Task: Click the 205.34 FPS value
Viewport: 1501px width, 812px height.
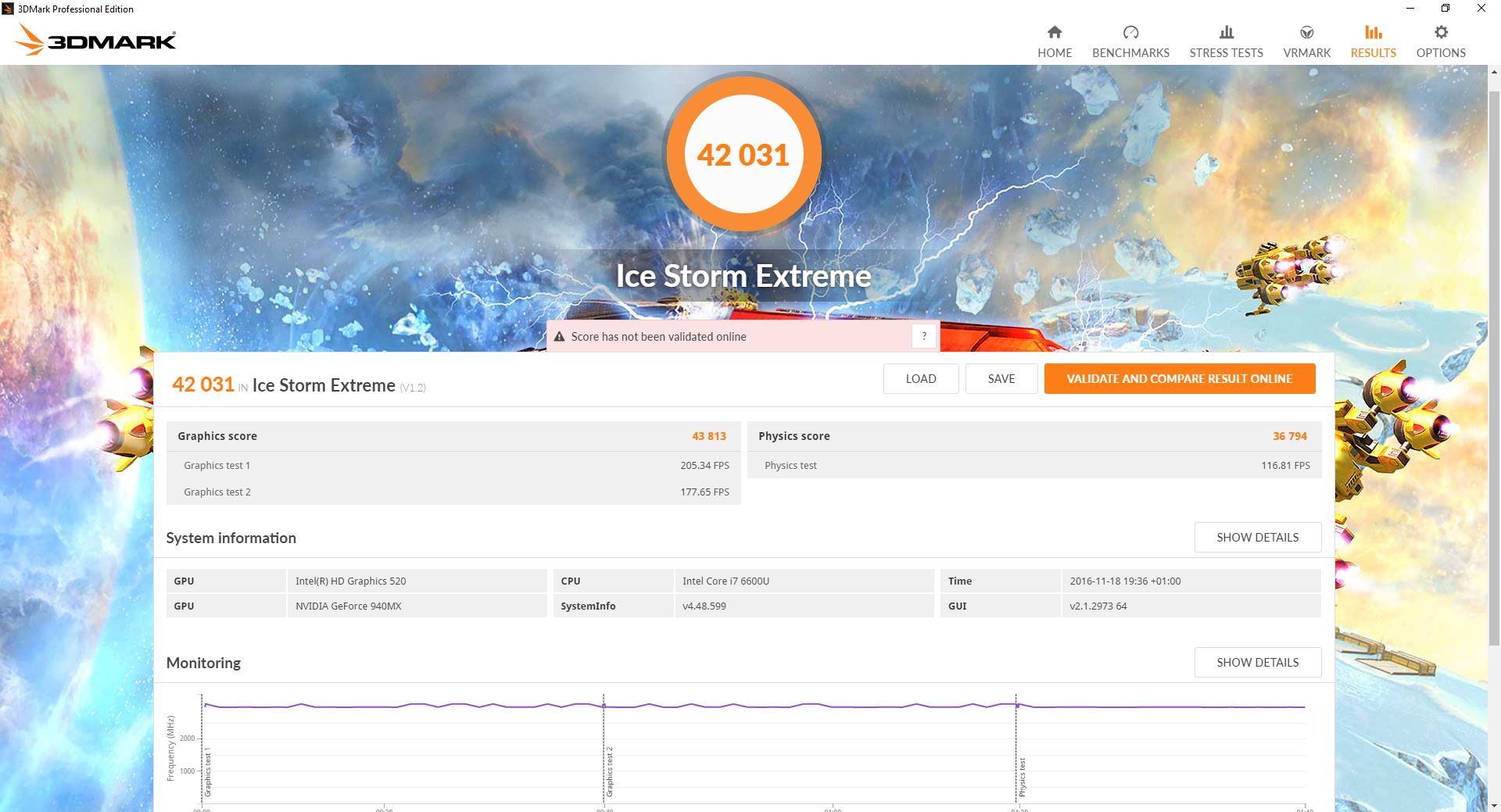Action: pyautogui.click(x=704, y=465)
